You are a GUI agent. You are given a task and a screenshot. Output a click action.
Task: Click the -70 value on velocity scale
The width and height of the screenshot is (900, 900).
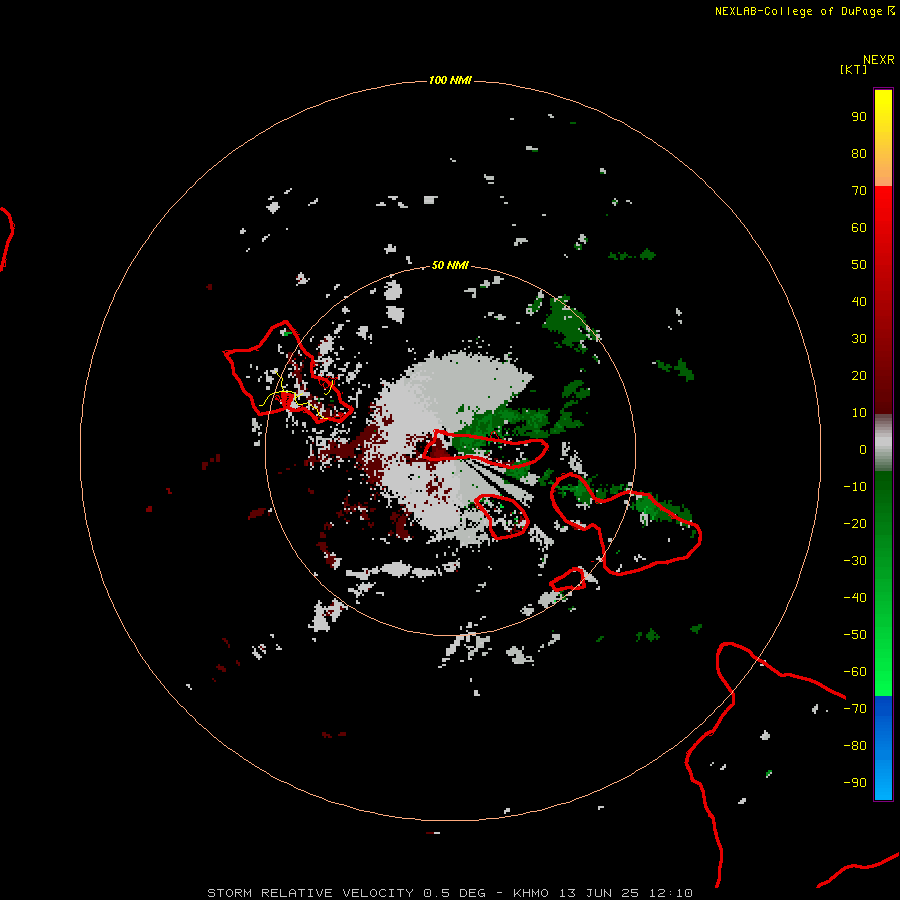[x=855, y=709]
